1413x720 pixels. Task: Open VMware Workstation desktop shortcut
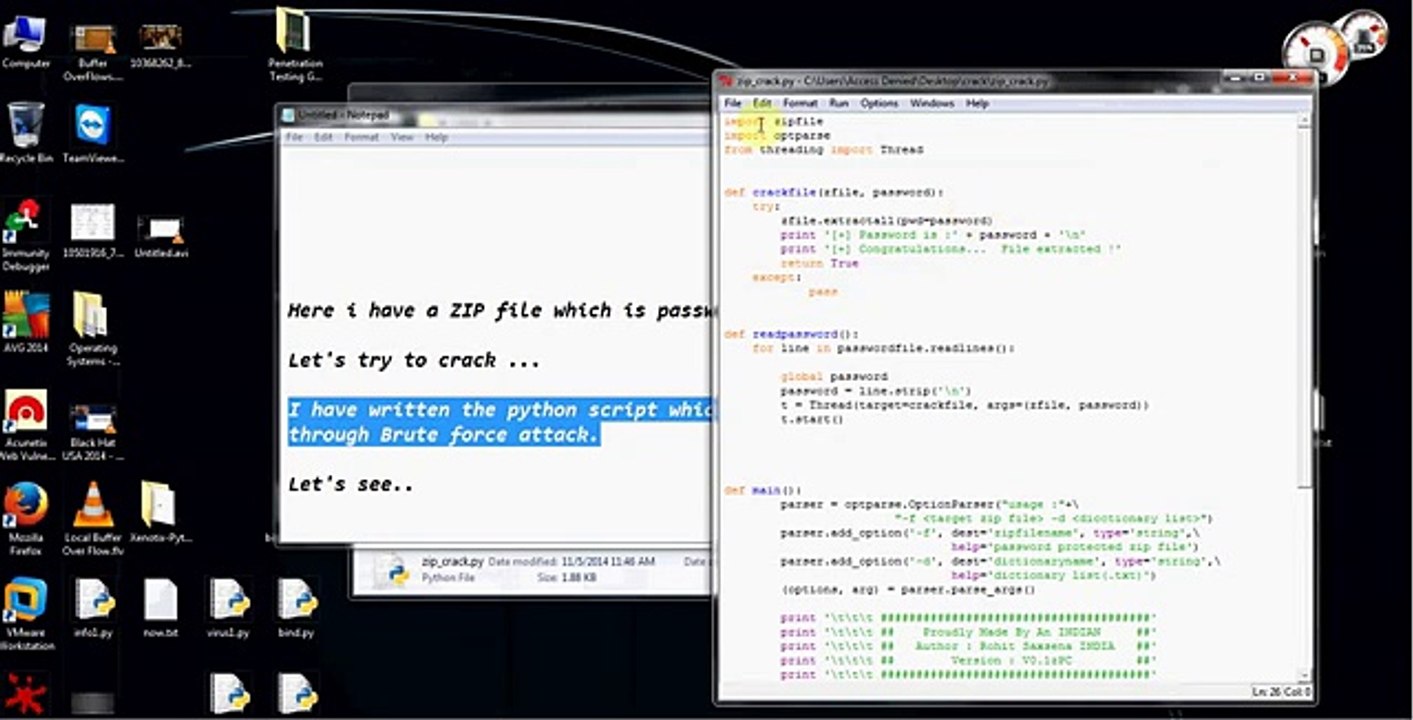tap(25, 614)
